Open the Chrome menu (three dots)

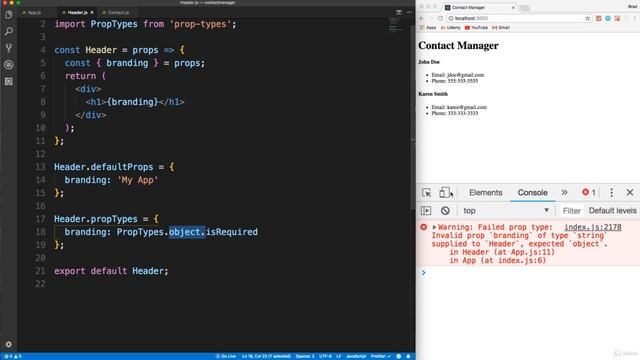(635, 18)
